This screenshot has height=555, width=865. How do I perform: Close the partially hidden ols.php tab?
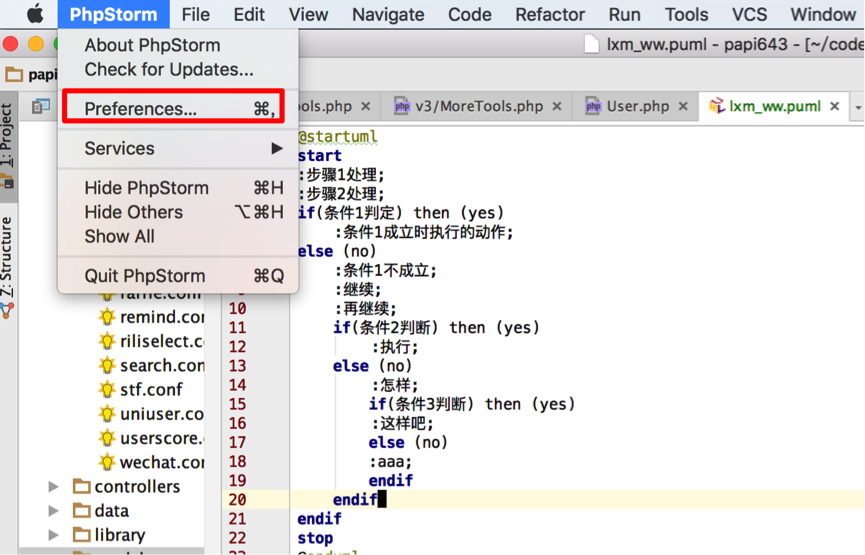pos(366,106)
